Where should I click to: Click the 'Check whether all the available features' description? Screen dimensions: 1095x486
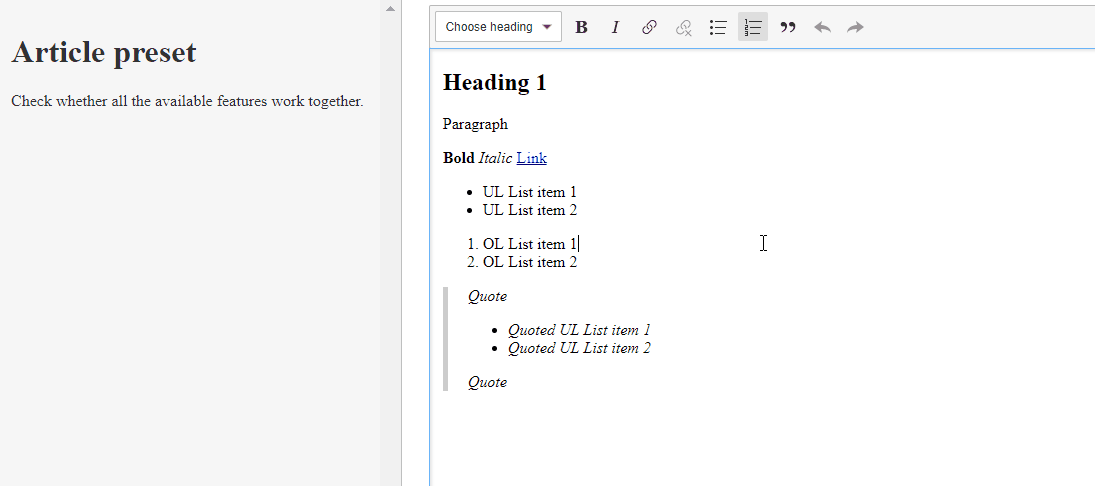[187, 101]
